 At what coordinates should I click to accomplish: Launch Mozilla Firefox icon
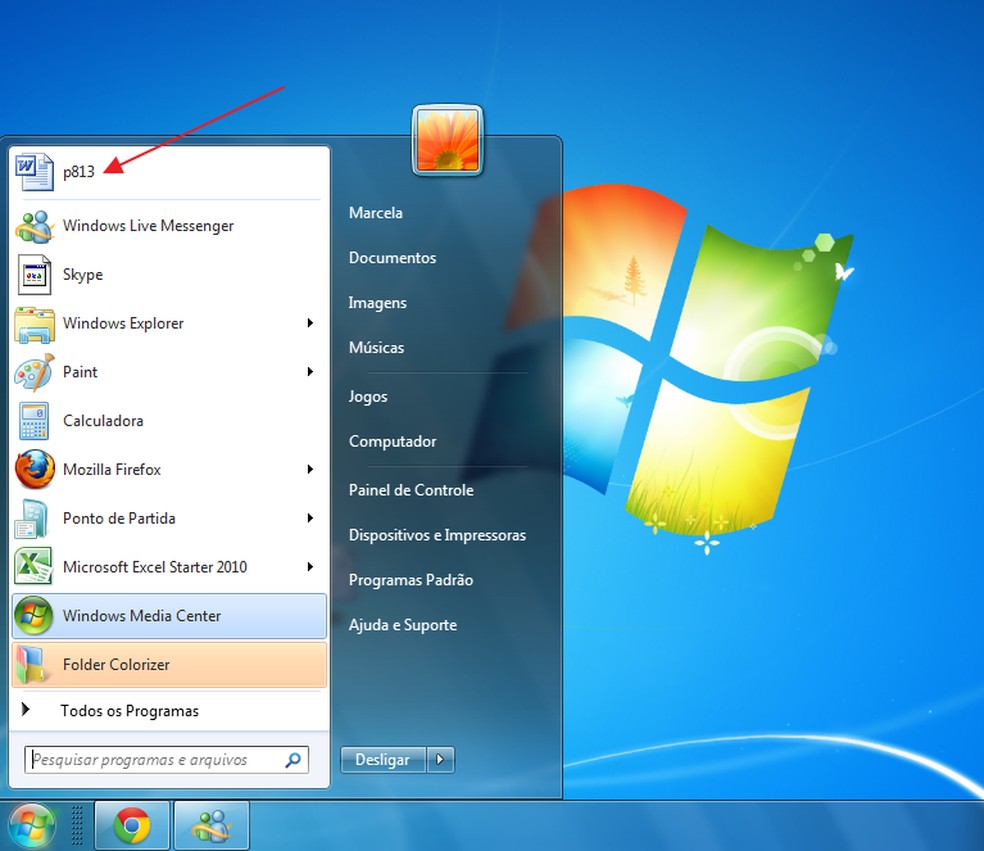point(34,469)
